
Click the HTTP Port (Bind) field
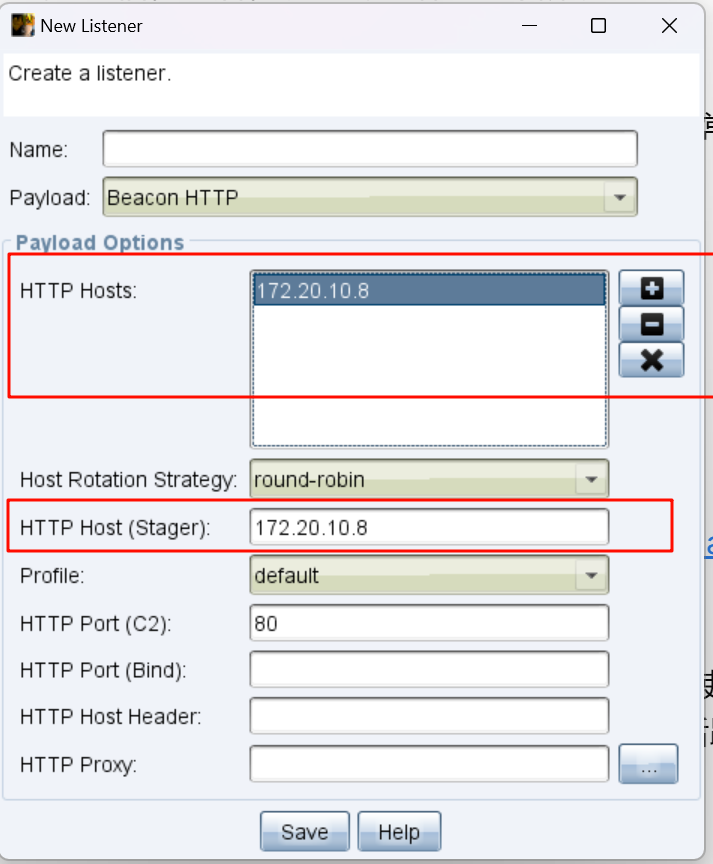(x=429, y=670)
